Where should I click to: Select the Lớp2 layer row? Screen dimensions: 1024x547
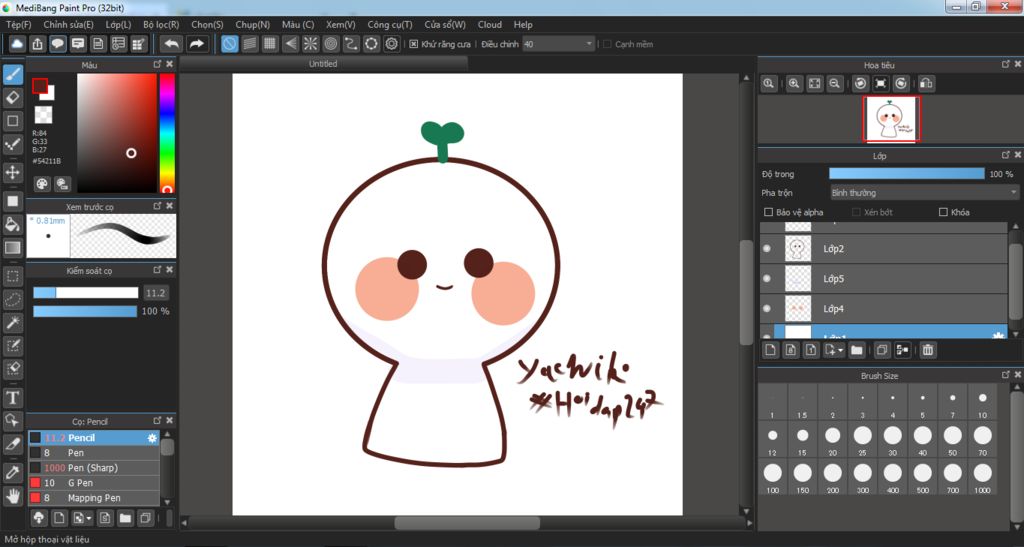(885, 248)
